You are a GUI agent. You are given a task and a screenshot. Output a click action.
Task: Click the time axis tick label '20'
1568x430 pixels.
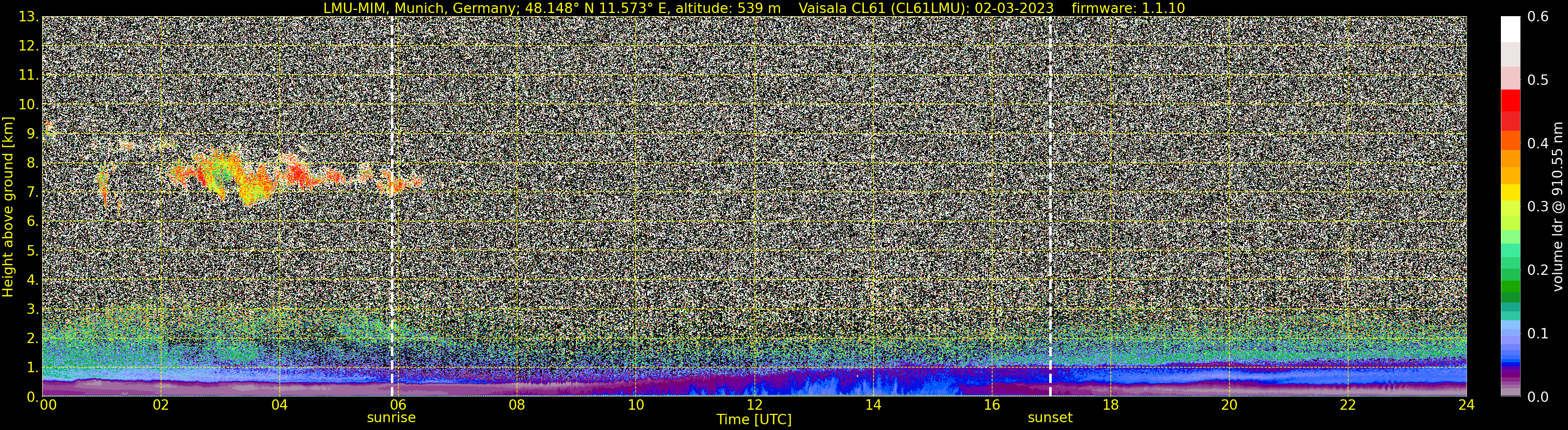pos(1229,405)
